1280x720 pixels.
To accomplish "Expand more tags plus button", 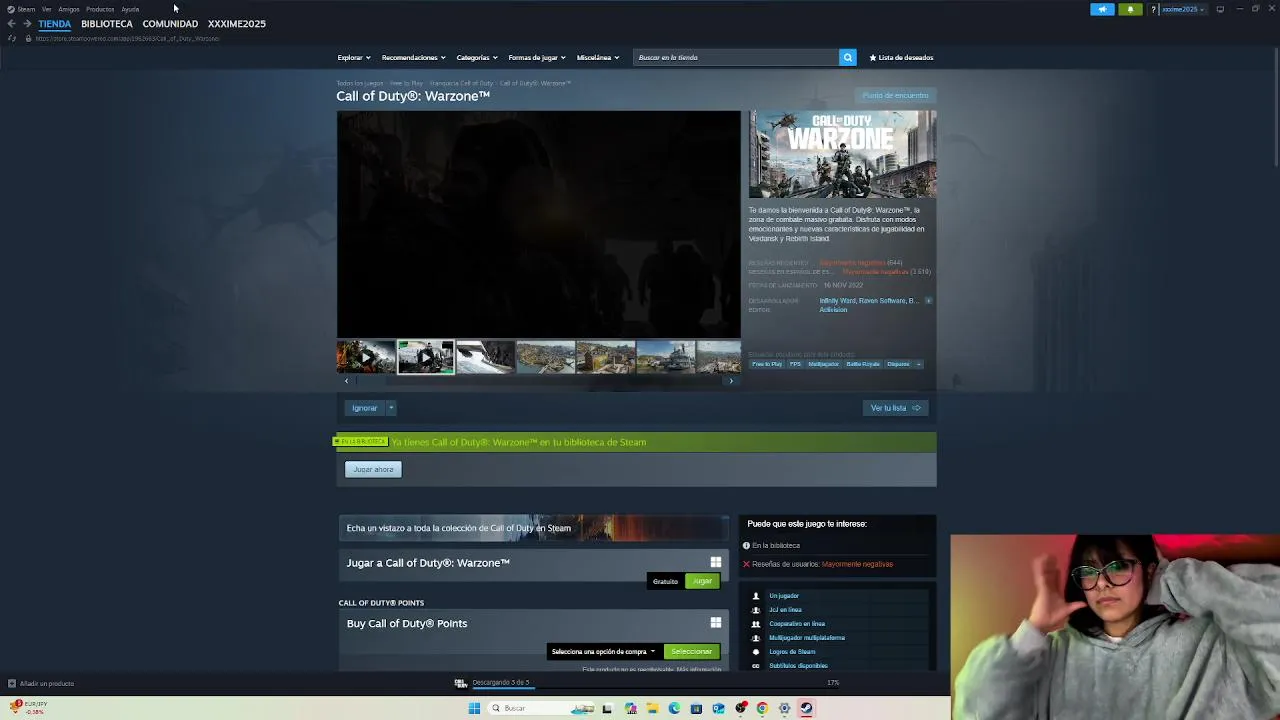I will tap(918, 364).
